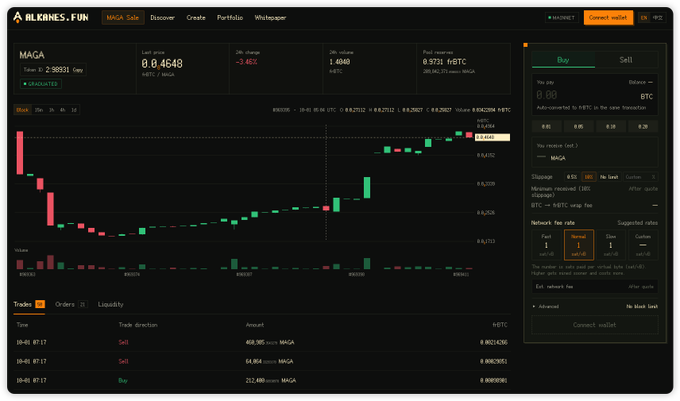This screenshot has width=680, height=401.
Task: Select the EN language option
Action: coord(644,18)
